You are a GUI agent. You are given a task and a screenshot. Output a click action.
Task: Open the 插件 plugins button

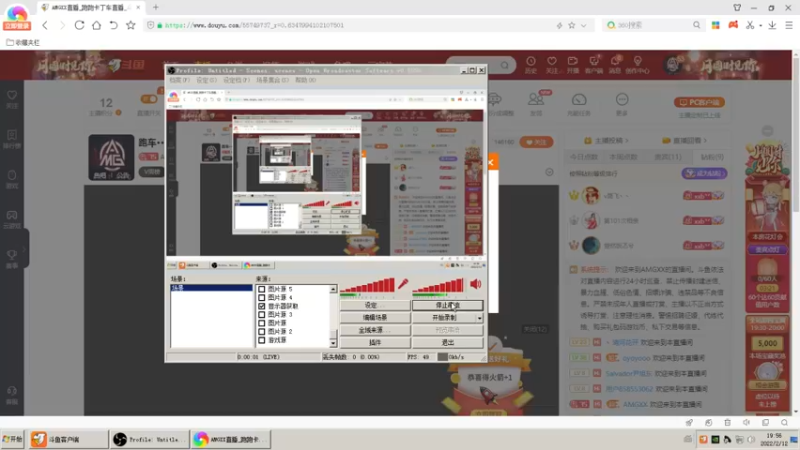point(375,342)
